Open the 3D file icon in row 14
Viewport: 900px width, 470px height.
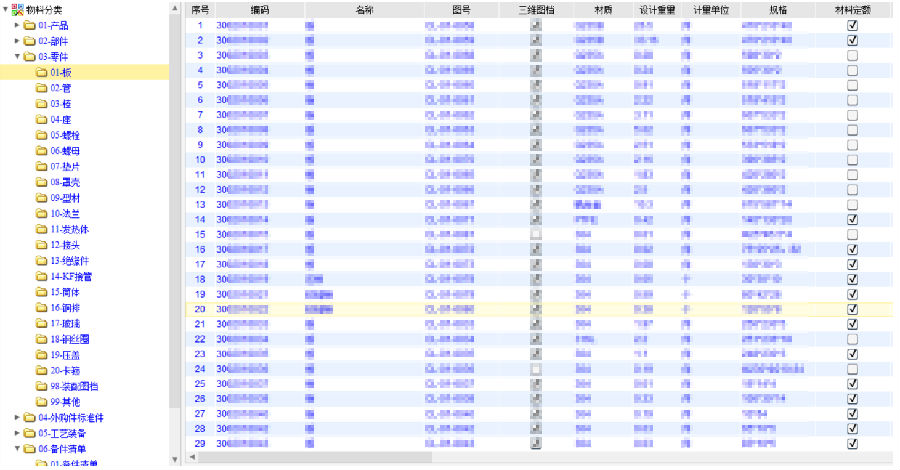coord(536,219)
